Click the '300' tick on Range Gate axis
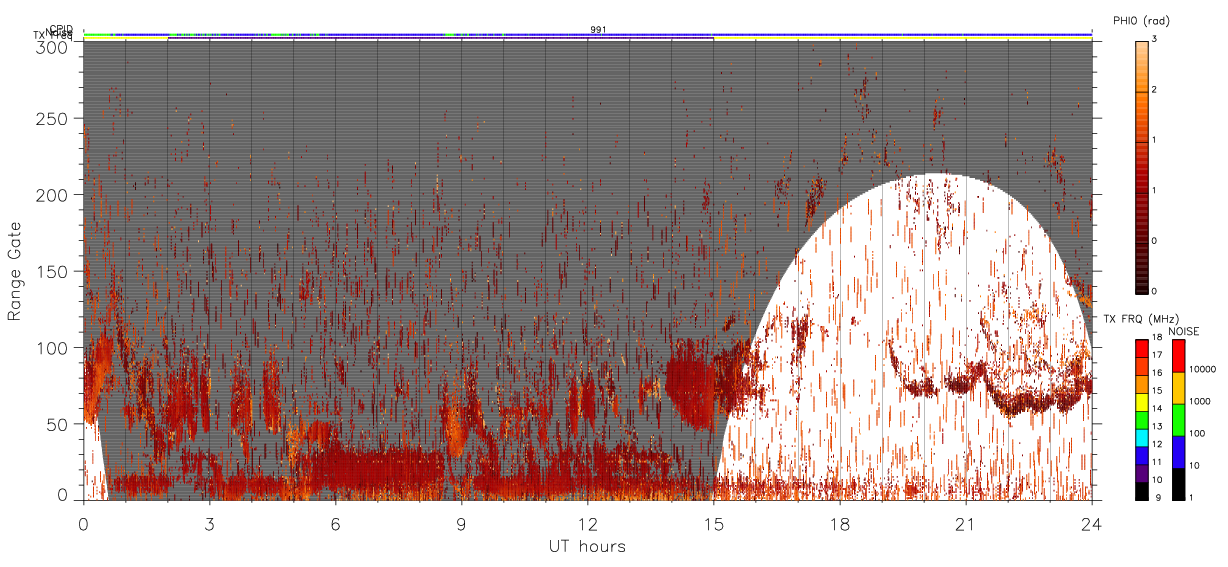 [x=53, y=47]
